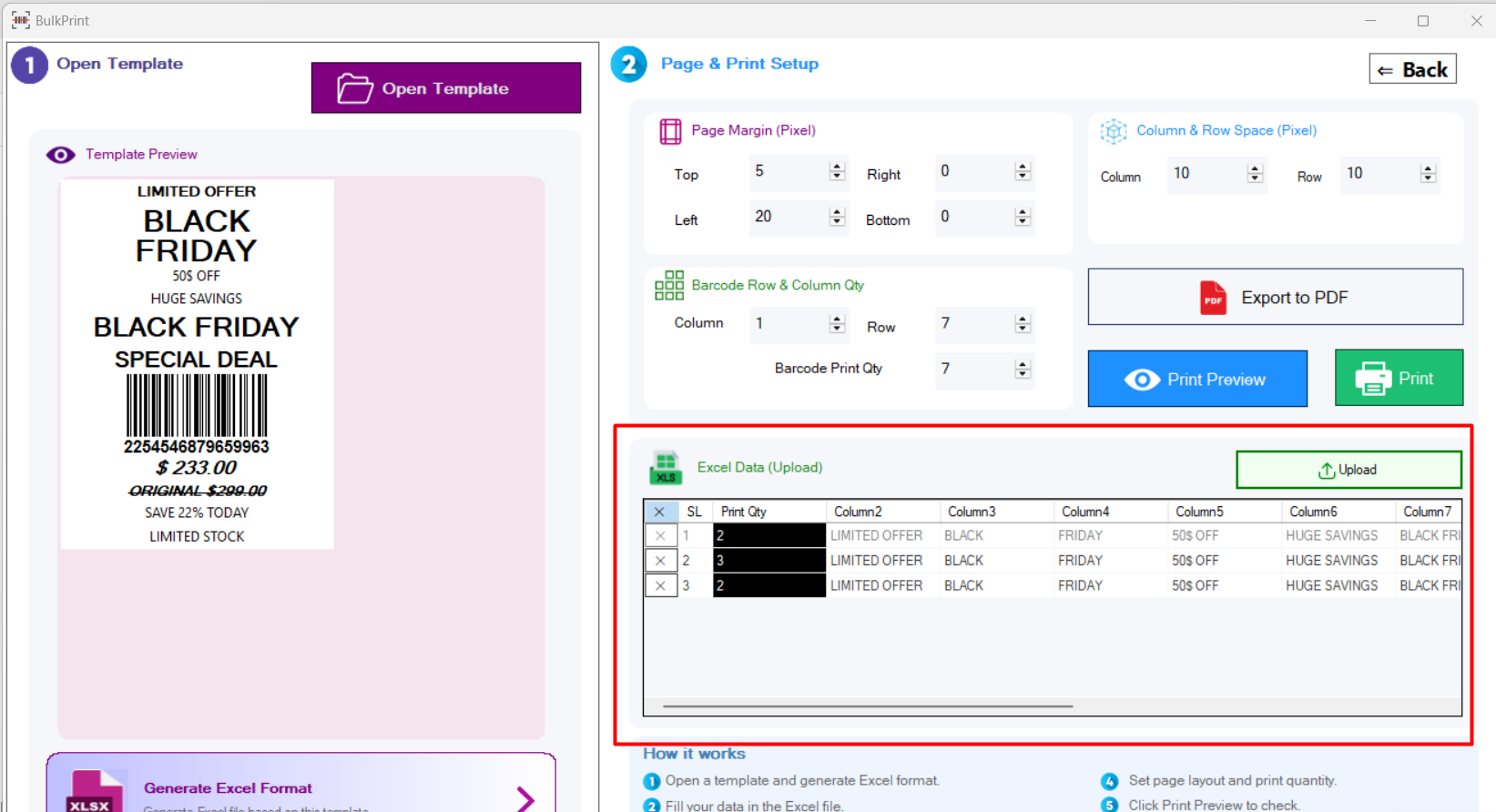Adjust Barcode Print Qty stepper

click(x=1023, y=369)
